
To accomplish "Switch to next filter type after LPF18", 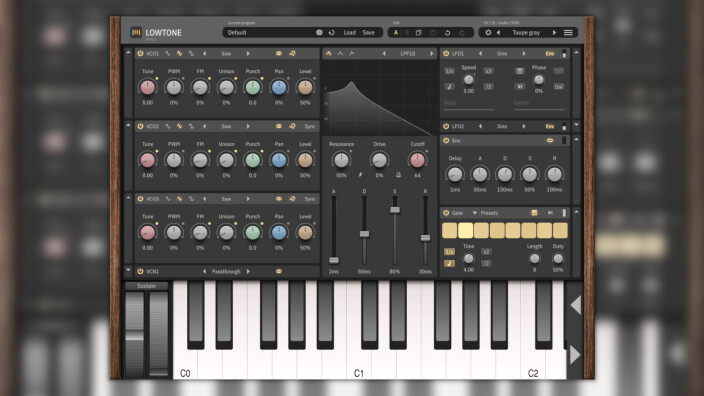I will pos(431,53).
